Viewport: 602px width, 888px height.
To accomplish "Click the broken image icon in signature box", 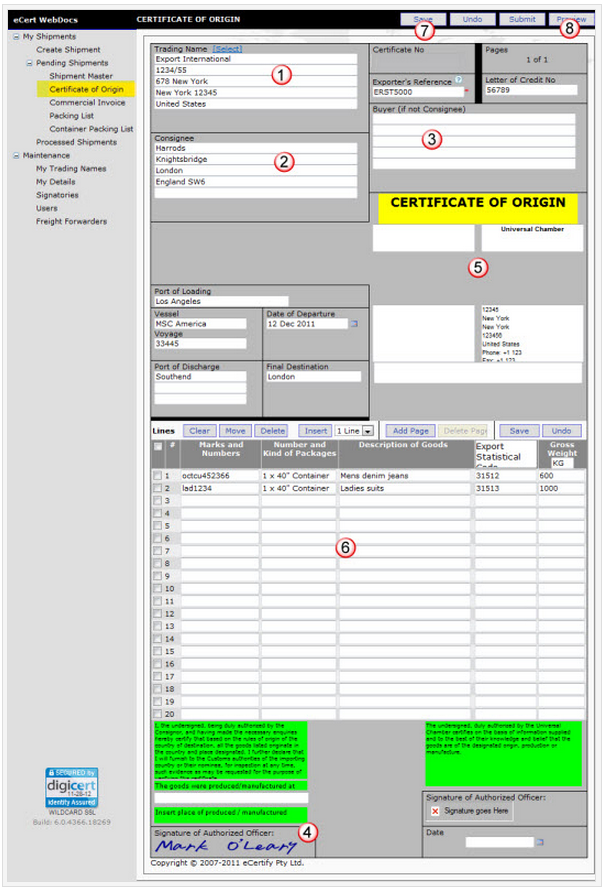I will click(435, 812).
